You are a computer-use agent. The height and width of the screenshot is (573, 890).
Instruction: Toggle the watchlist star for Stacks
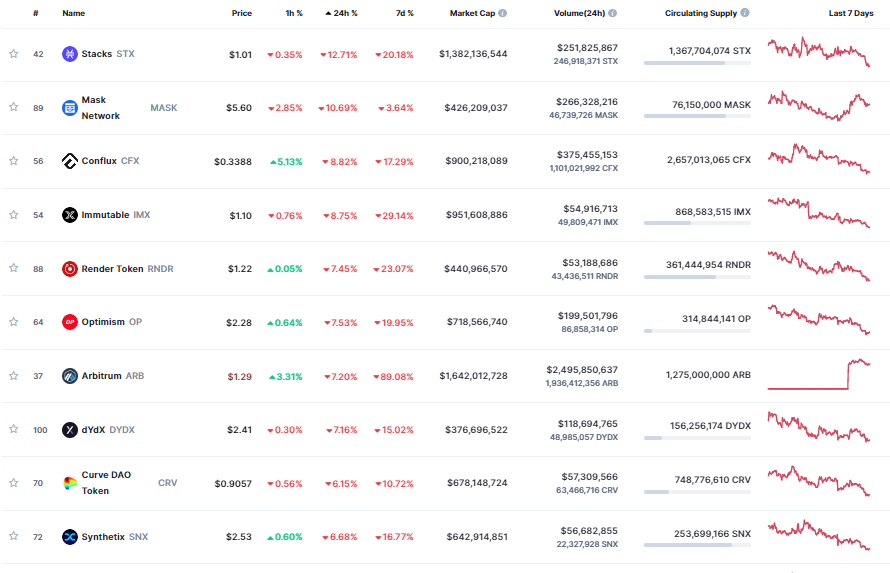coord(14,54)
